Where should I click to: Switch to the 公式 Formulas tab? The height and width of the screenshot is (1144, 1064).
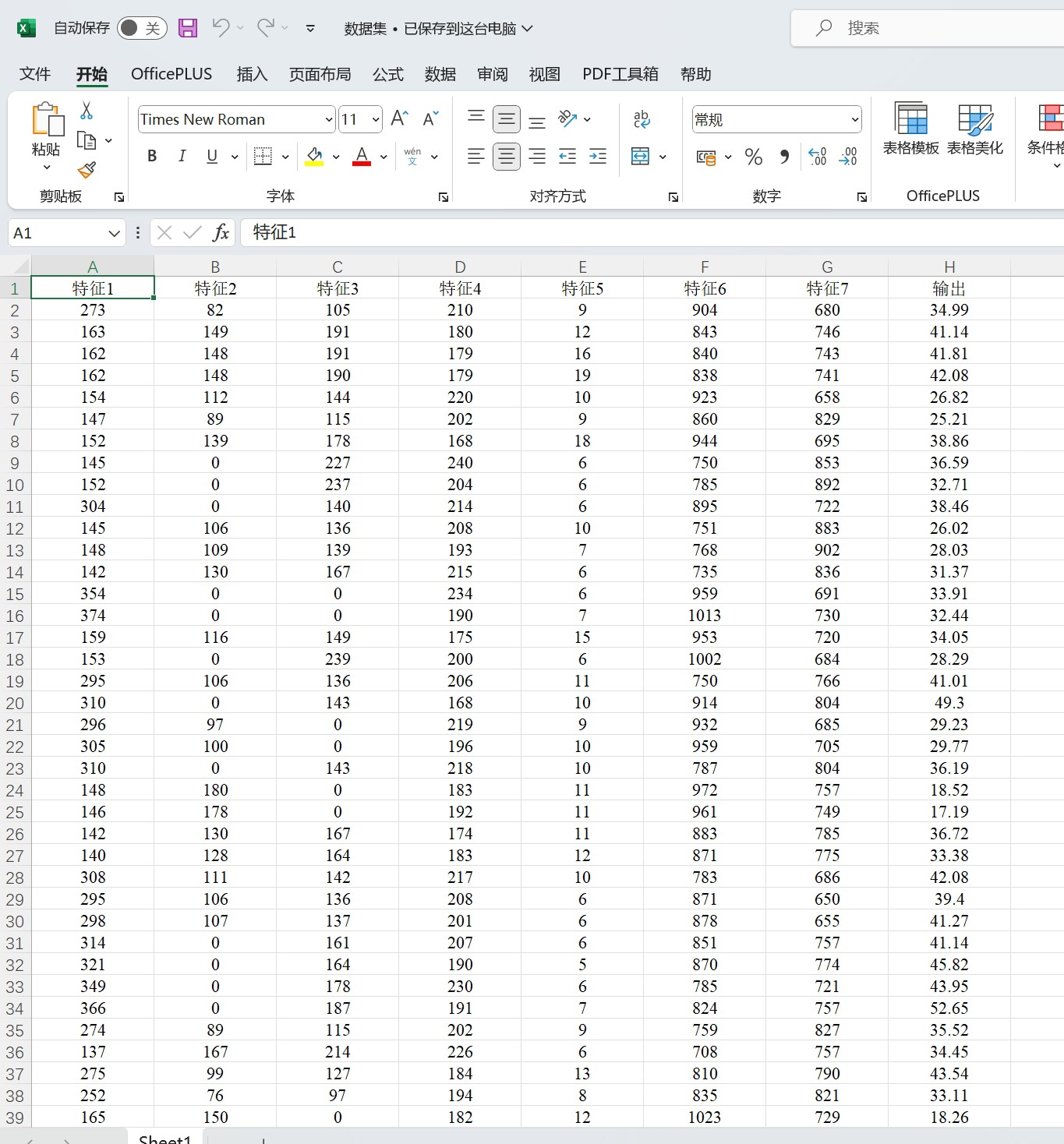coord(388,74)
